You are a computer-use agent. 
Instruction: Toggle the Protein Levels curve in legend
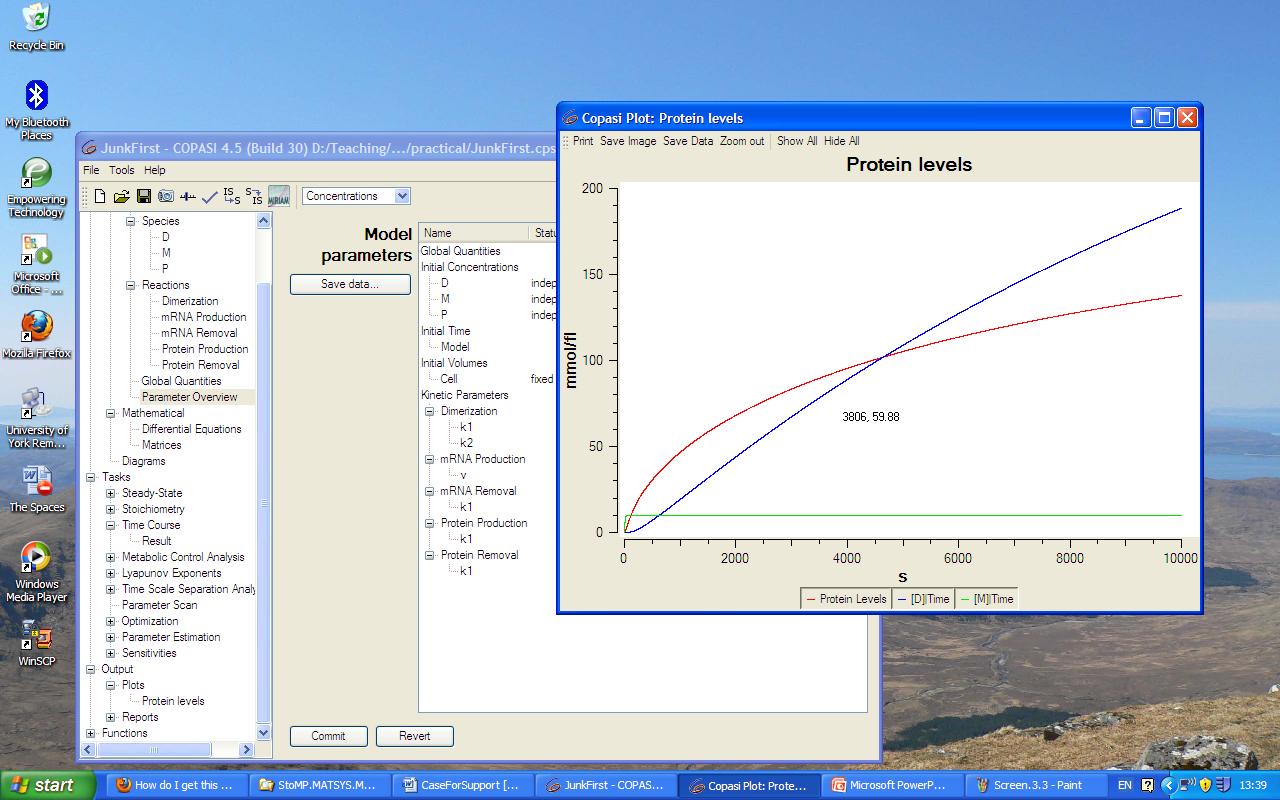(x=845, y=599)
